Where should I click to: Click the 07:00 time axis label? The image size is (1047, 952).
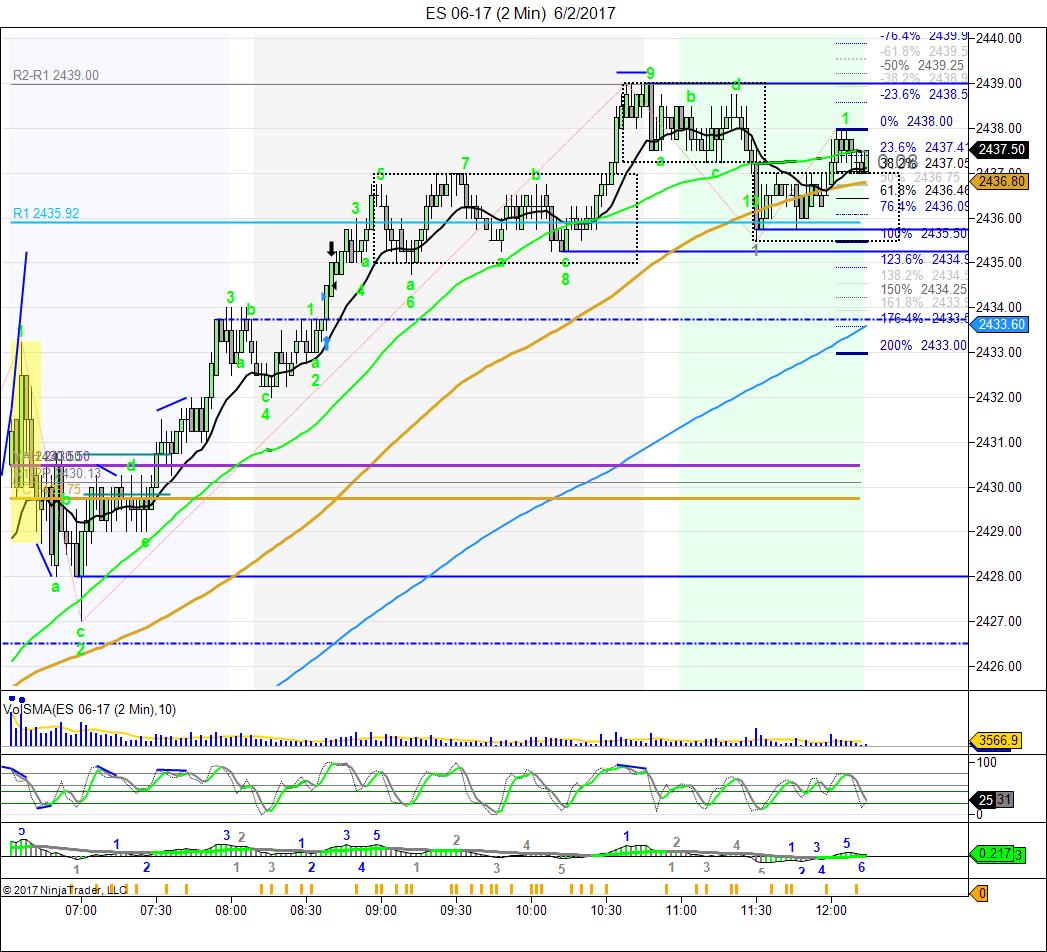[x=81, y=911]
